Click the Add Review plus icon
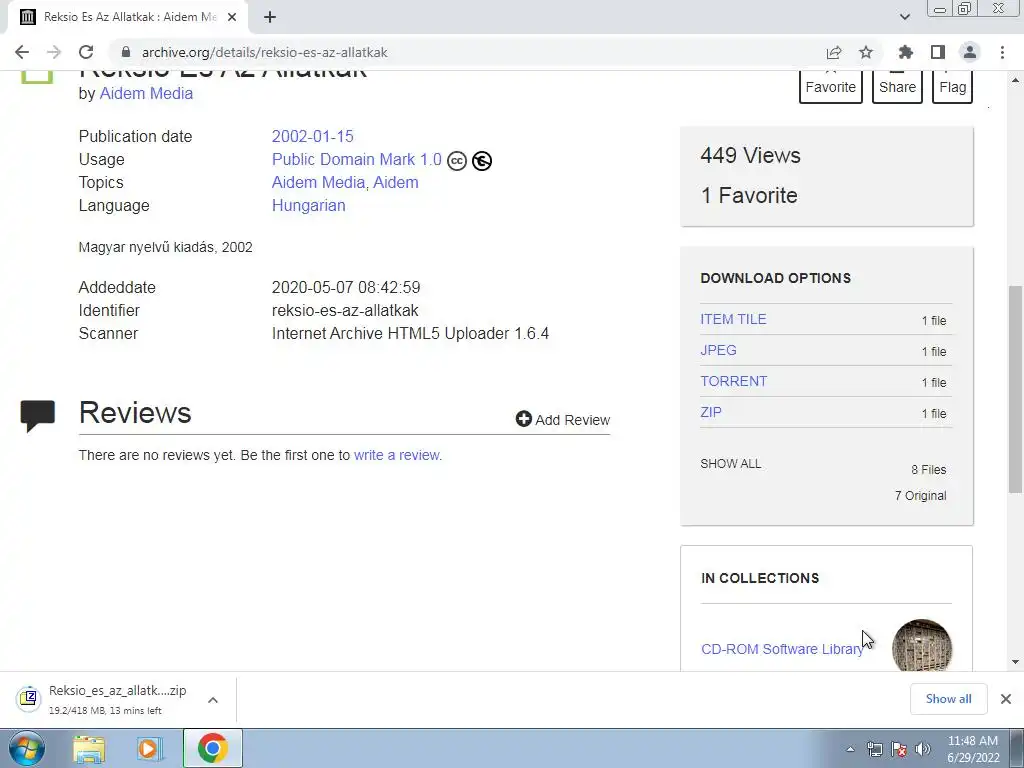This screenshot has height=768, width=1024. coord(523,419)
